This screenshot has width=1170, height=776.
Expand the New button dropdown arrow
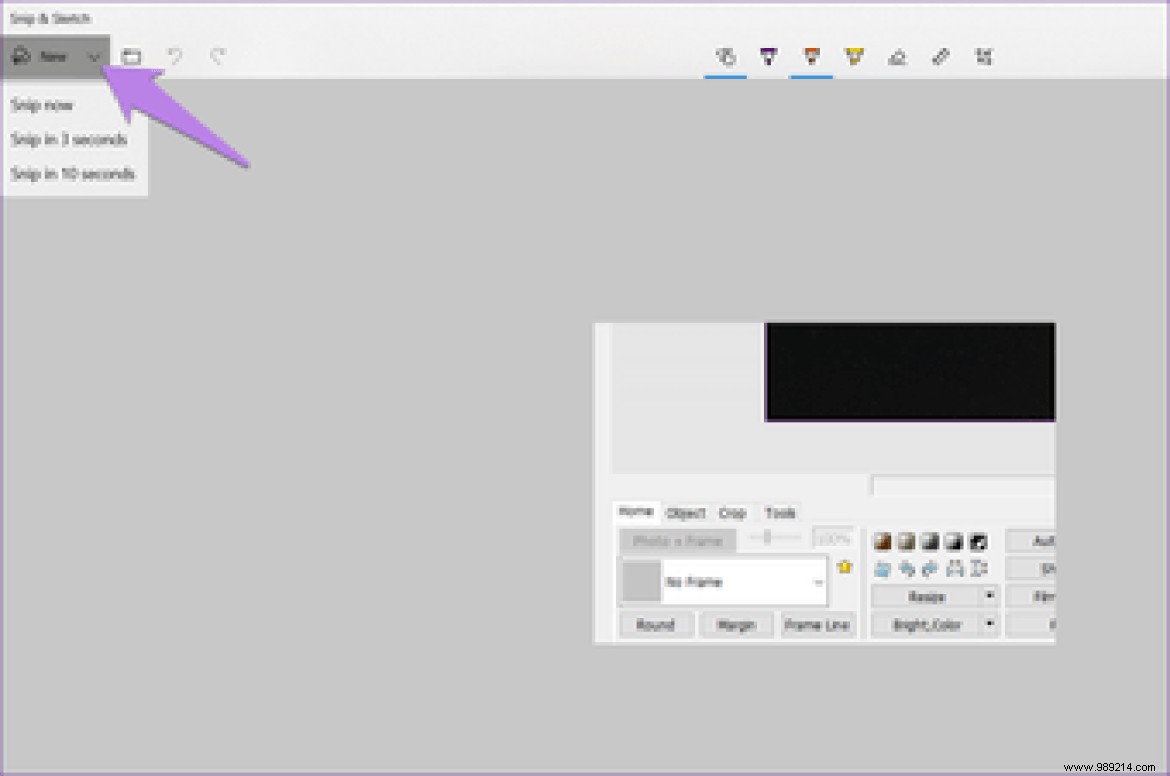(x=93, y=57)
